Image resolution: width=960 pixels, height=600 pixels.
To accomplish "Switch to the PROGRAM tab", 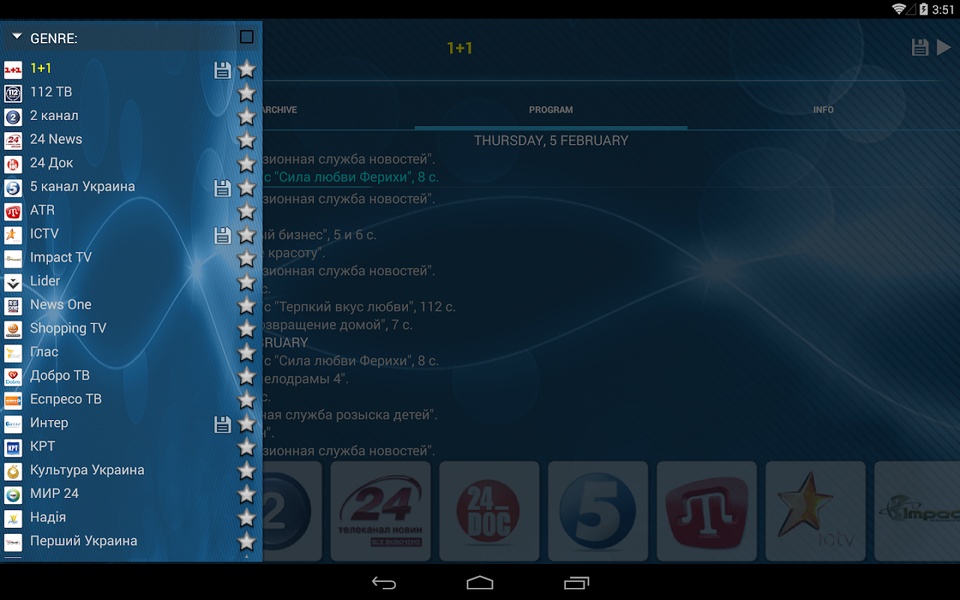I will pos(551,110).
